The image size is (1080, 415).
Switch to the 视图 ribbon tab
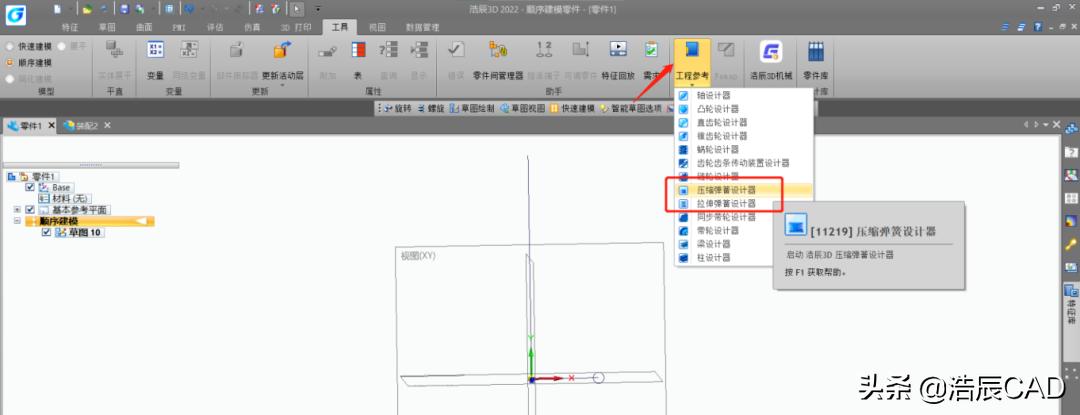click(x=377, y=28)
